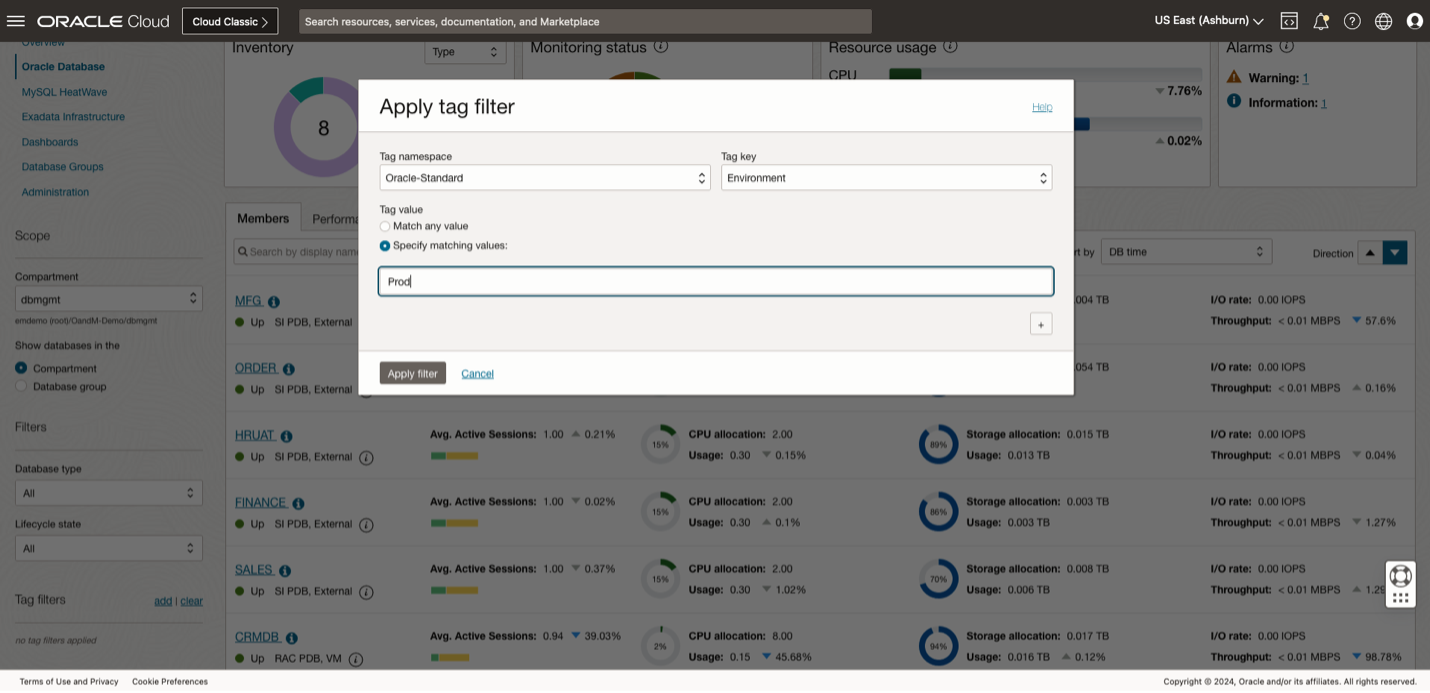Open the Lifecycle state dropdown
Viewport: 1430px width, 693px height.
(109, 548)
